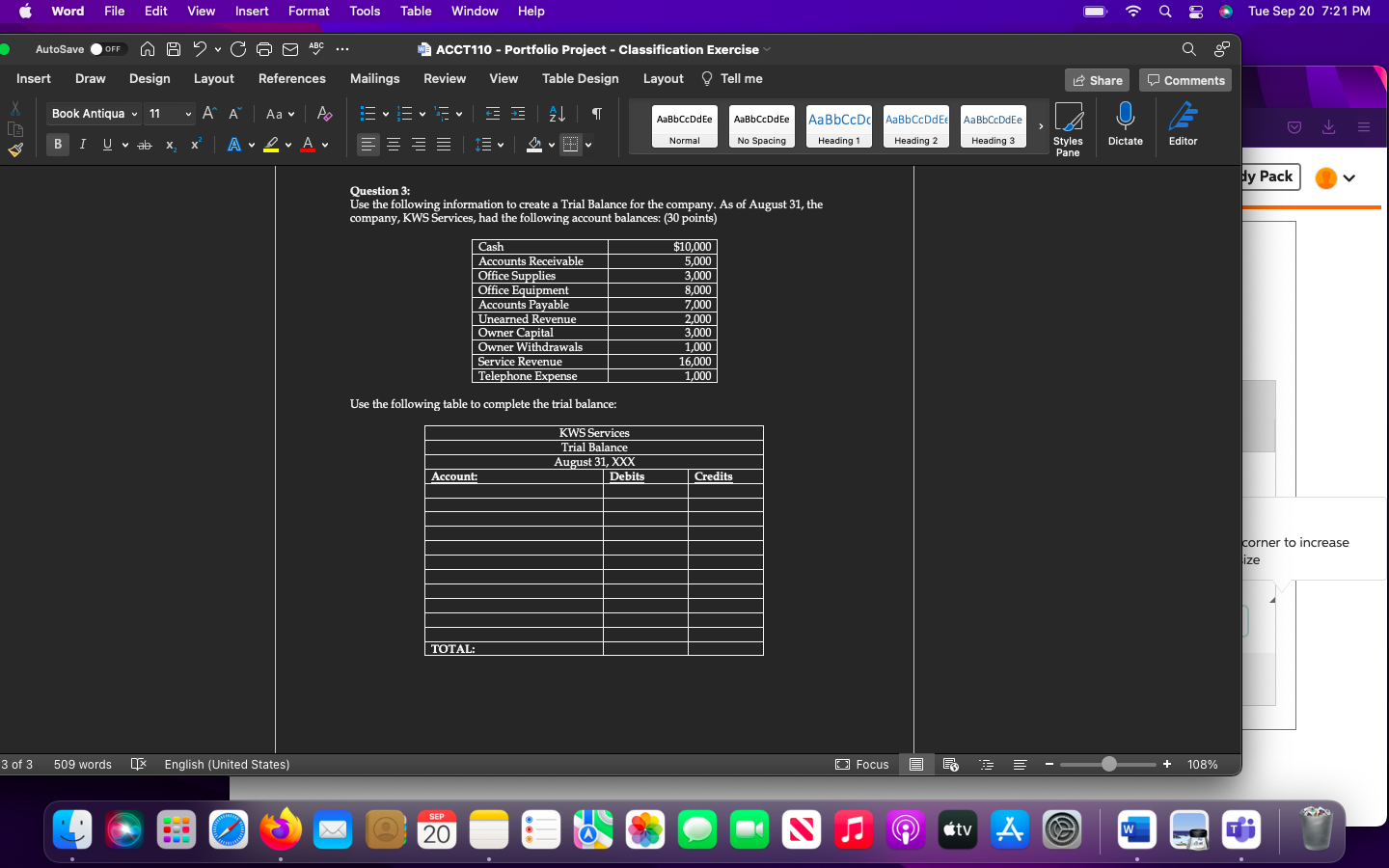Click Tell me search box
The image size is (1389, 868).
click(732, 79)
